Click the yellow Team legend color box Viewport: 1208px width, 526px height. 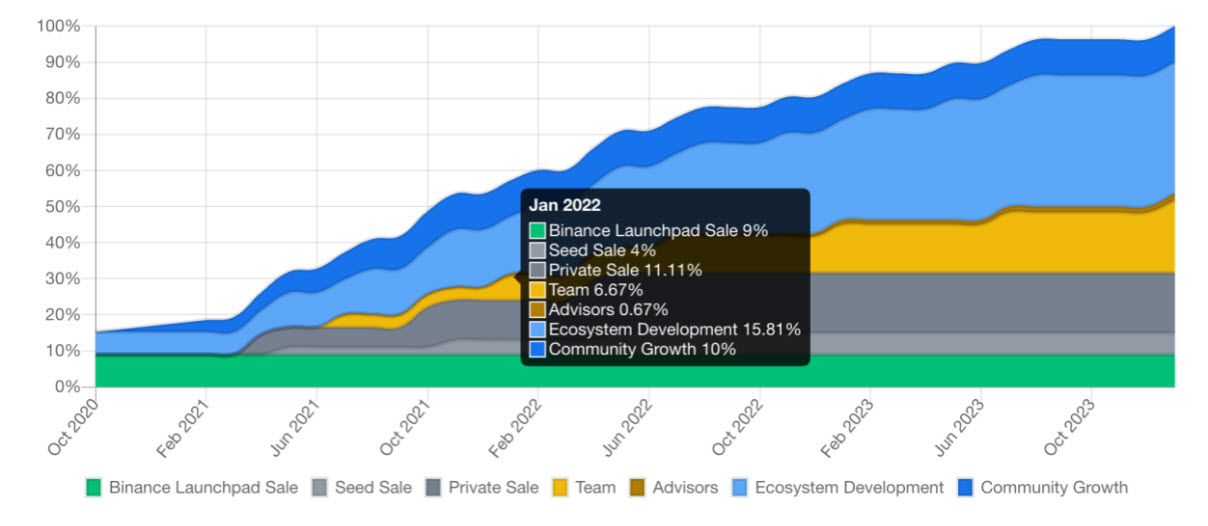pyautogui.click(x=560, y=488)
